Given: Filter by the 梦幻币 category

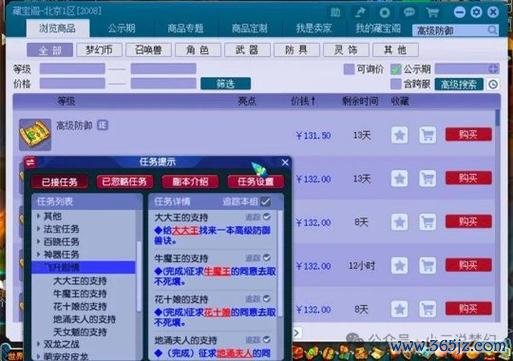Looking at the screenshot, I should point(99,50).
